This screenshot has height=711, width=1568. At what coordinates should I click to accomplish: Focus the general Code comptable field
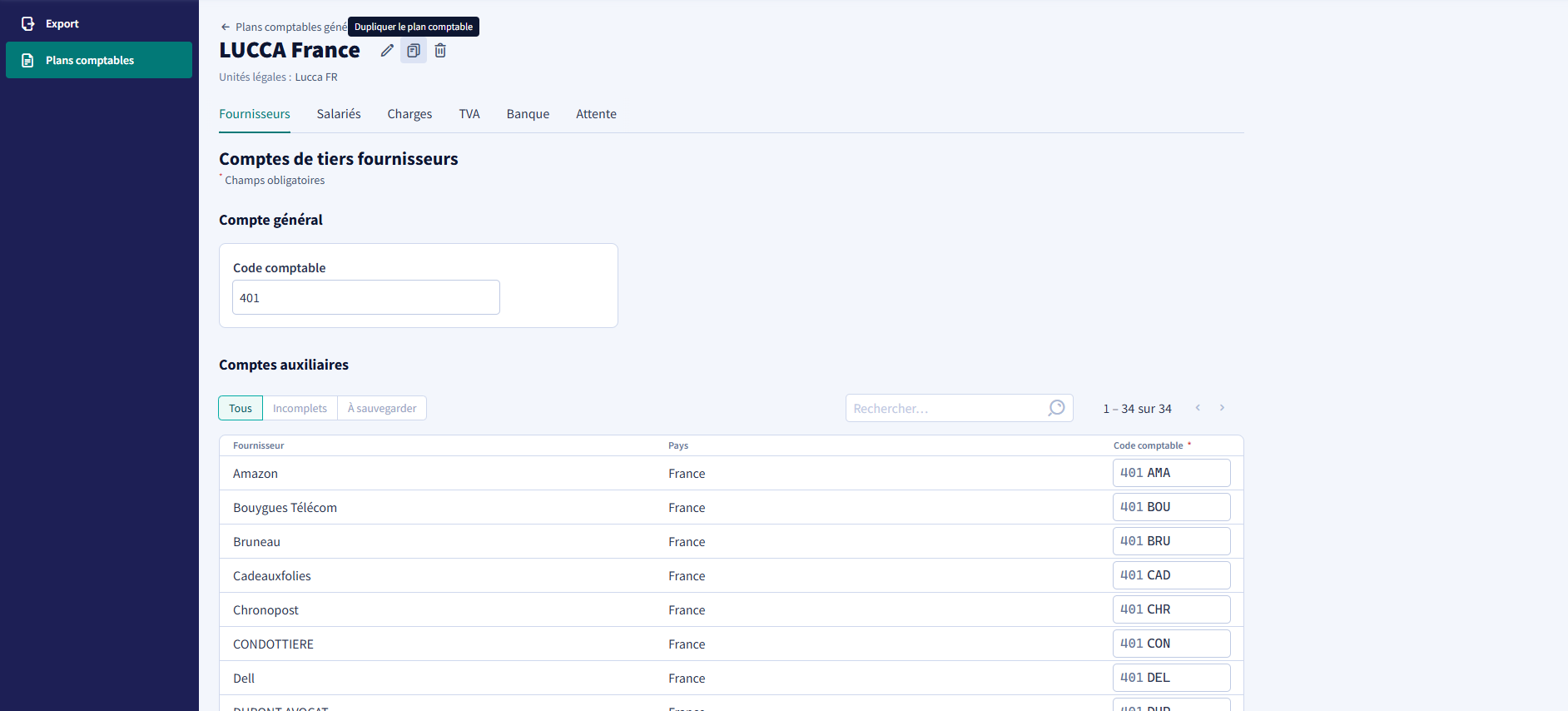(366, 297)
